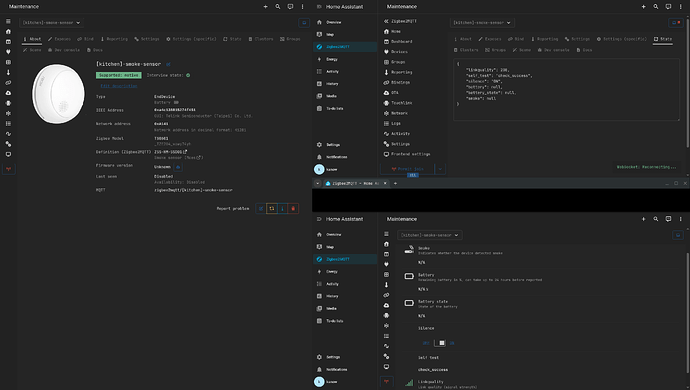
Task: Click the blue interview icon beside the delete icon
Action: point(283,209)
